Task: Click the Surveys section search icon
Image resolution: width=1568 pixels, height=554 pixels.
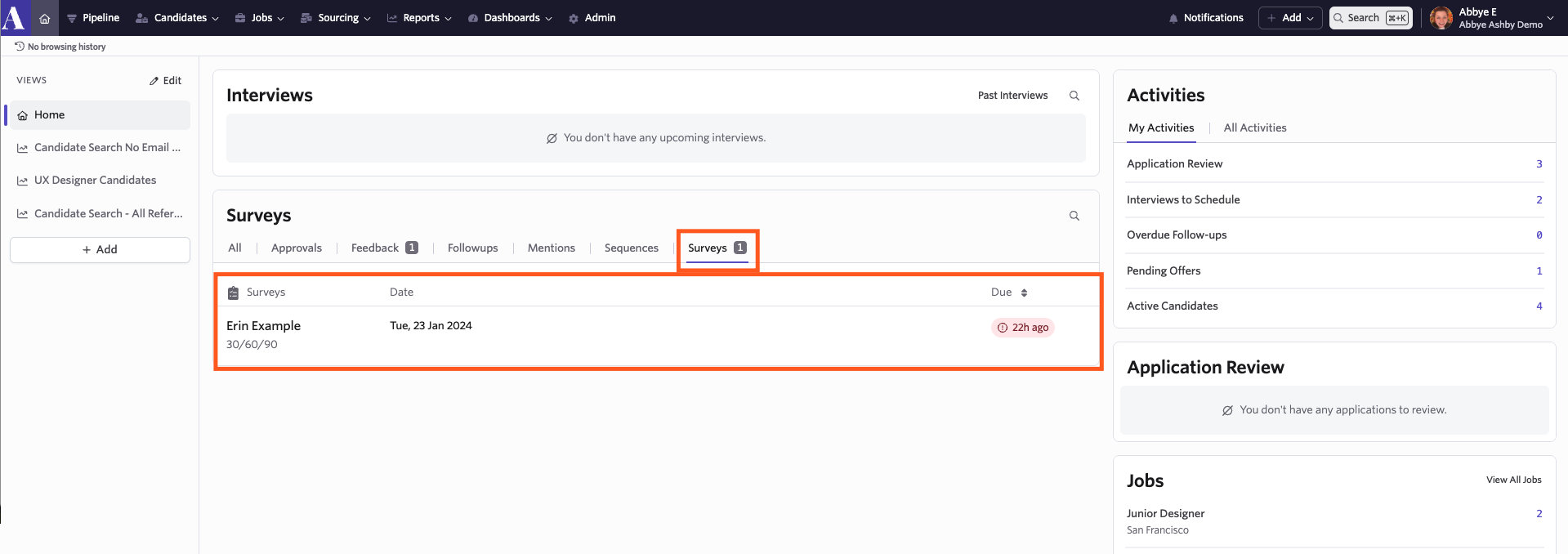Action: 1074,216
